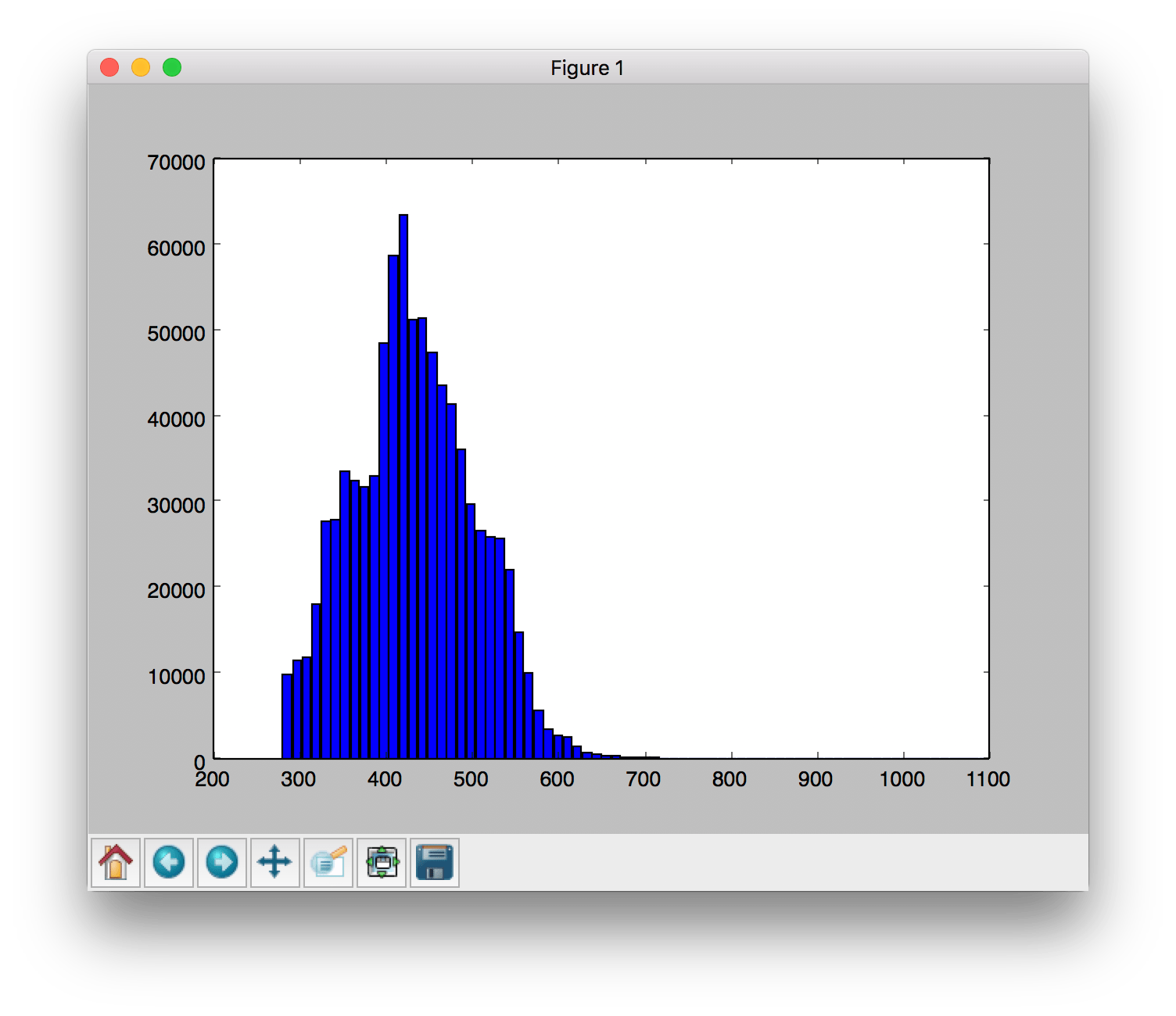Click the 200 x-axis origin label
Image resolution: width=1176 pixels, height=1016 pixels.
coord(213,778)
